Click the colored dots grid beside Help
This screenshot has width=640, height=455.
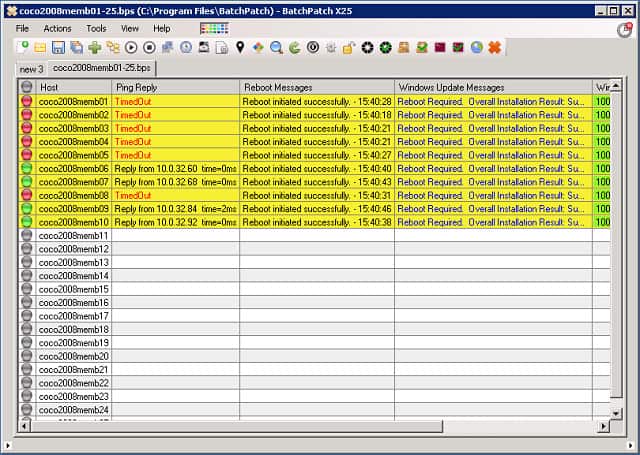point(214,29)
